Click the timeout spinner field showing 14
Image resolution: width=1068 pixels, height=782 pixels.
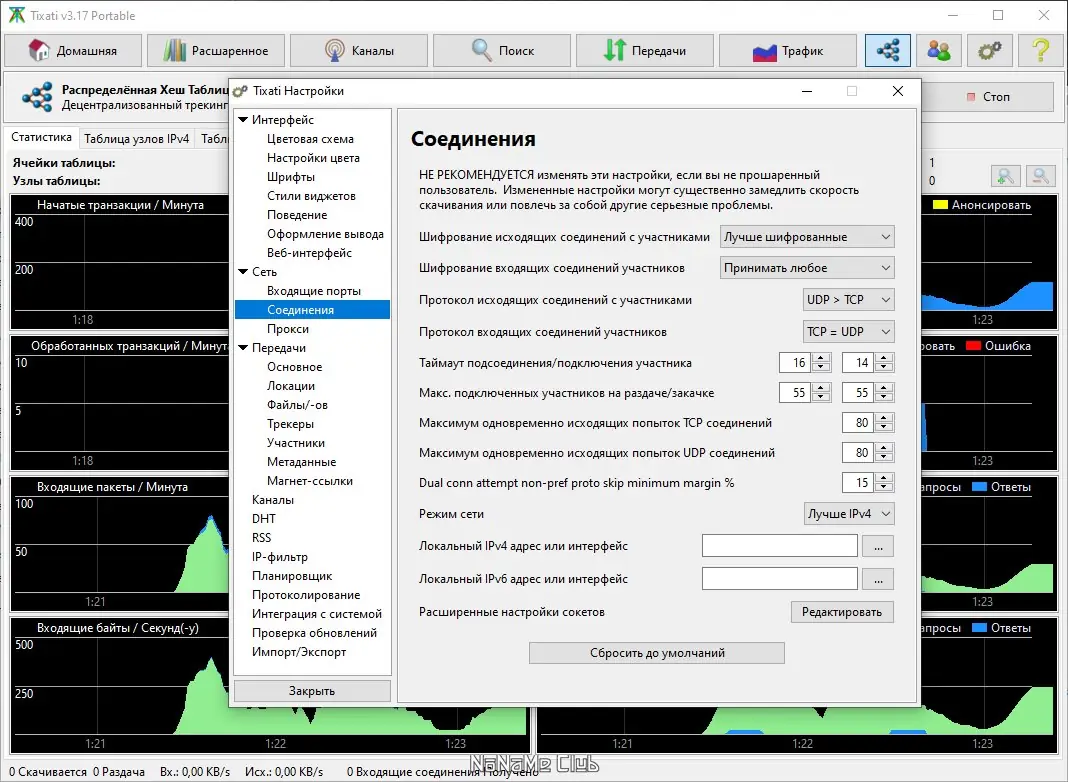858,363
